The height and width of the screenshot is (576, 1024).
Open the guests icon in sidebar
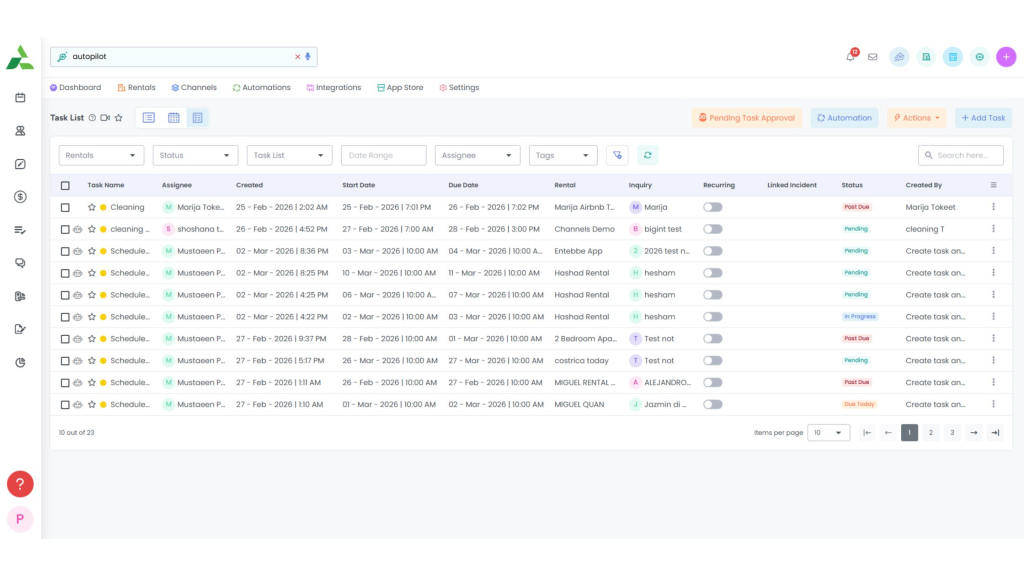point(20,131)
